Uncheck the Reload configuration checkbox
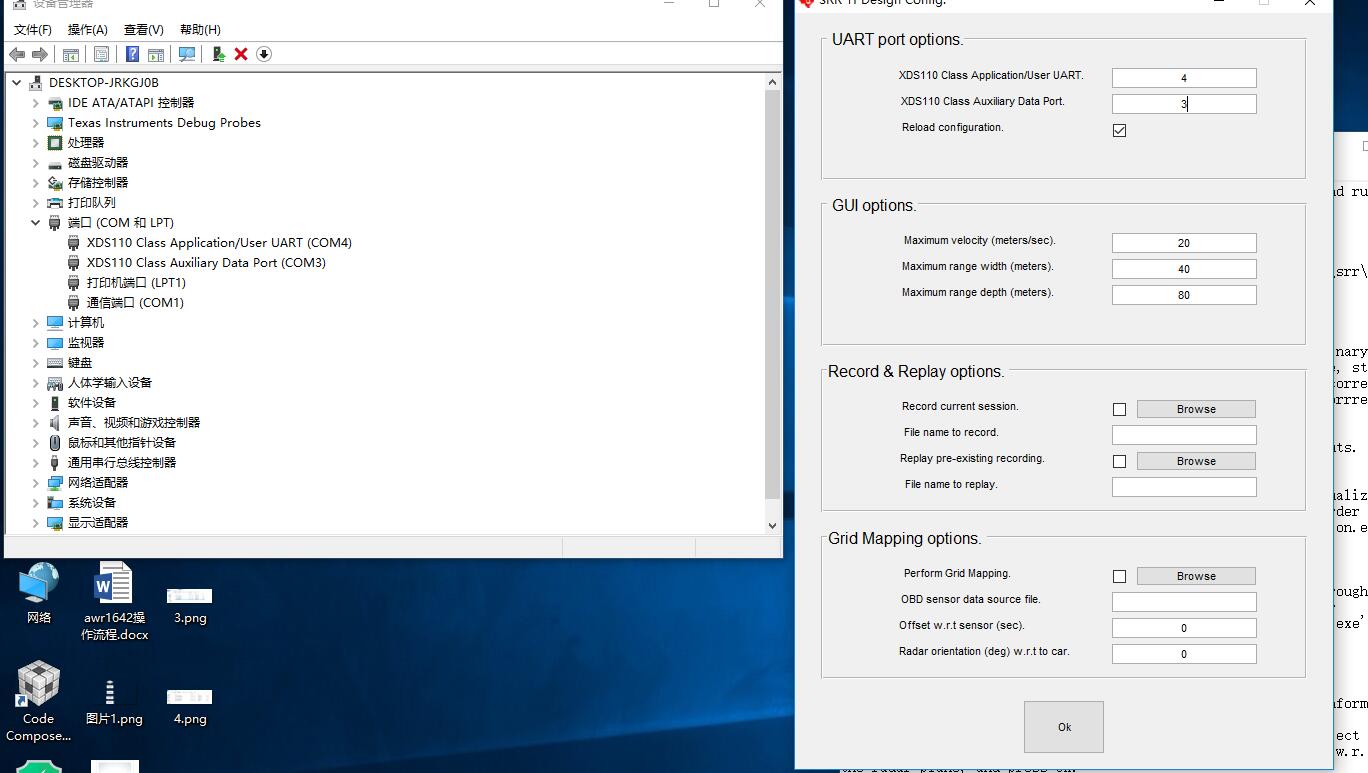This screenshot has width=1368, height=773. 1119,130
